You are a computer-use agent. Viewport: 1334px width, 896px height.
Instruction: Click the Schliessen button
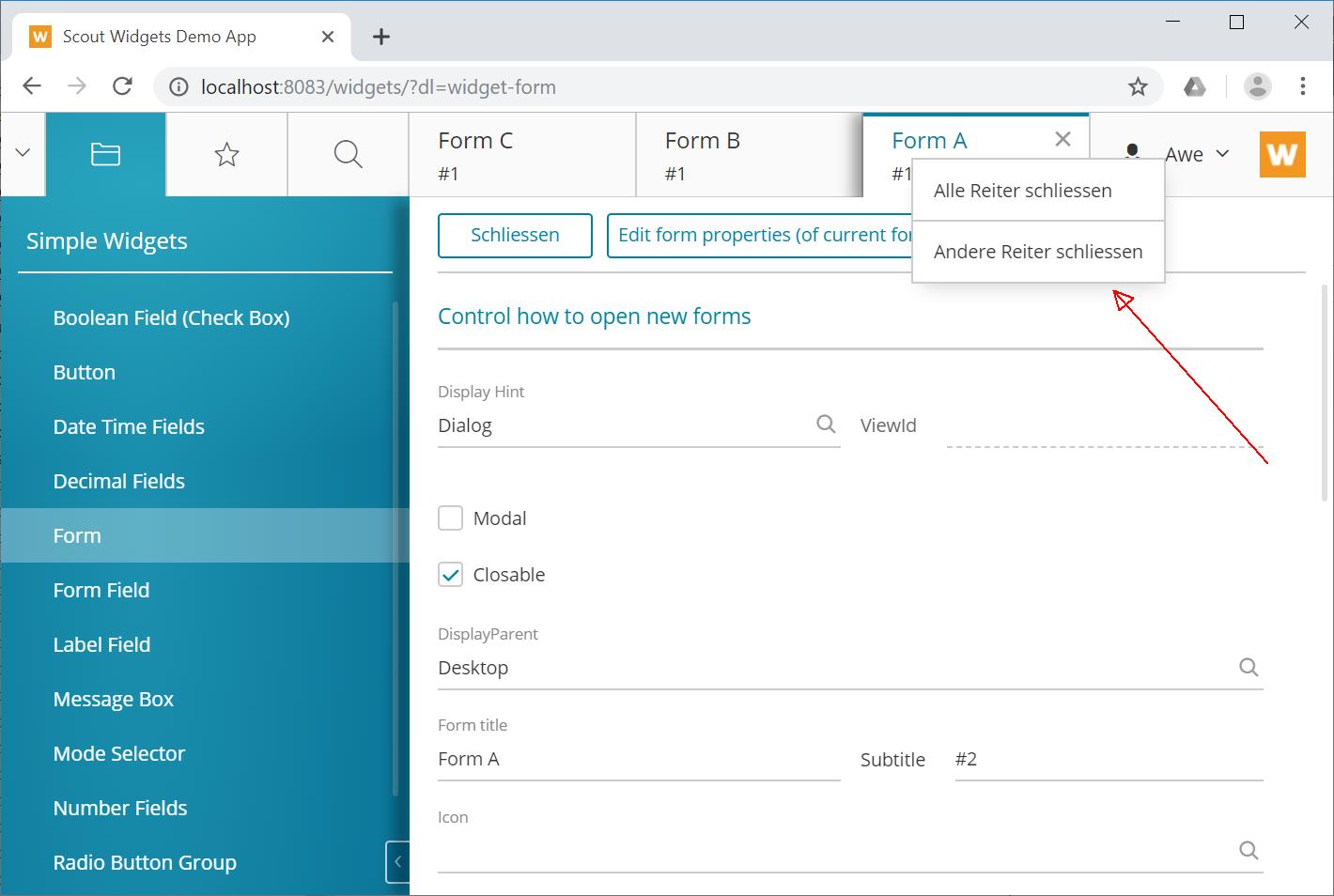pyautogui.click(x=515, y=235)
